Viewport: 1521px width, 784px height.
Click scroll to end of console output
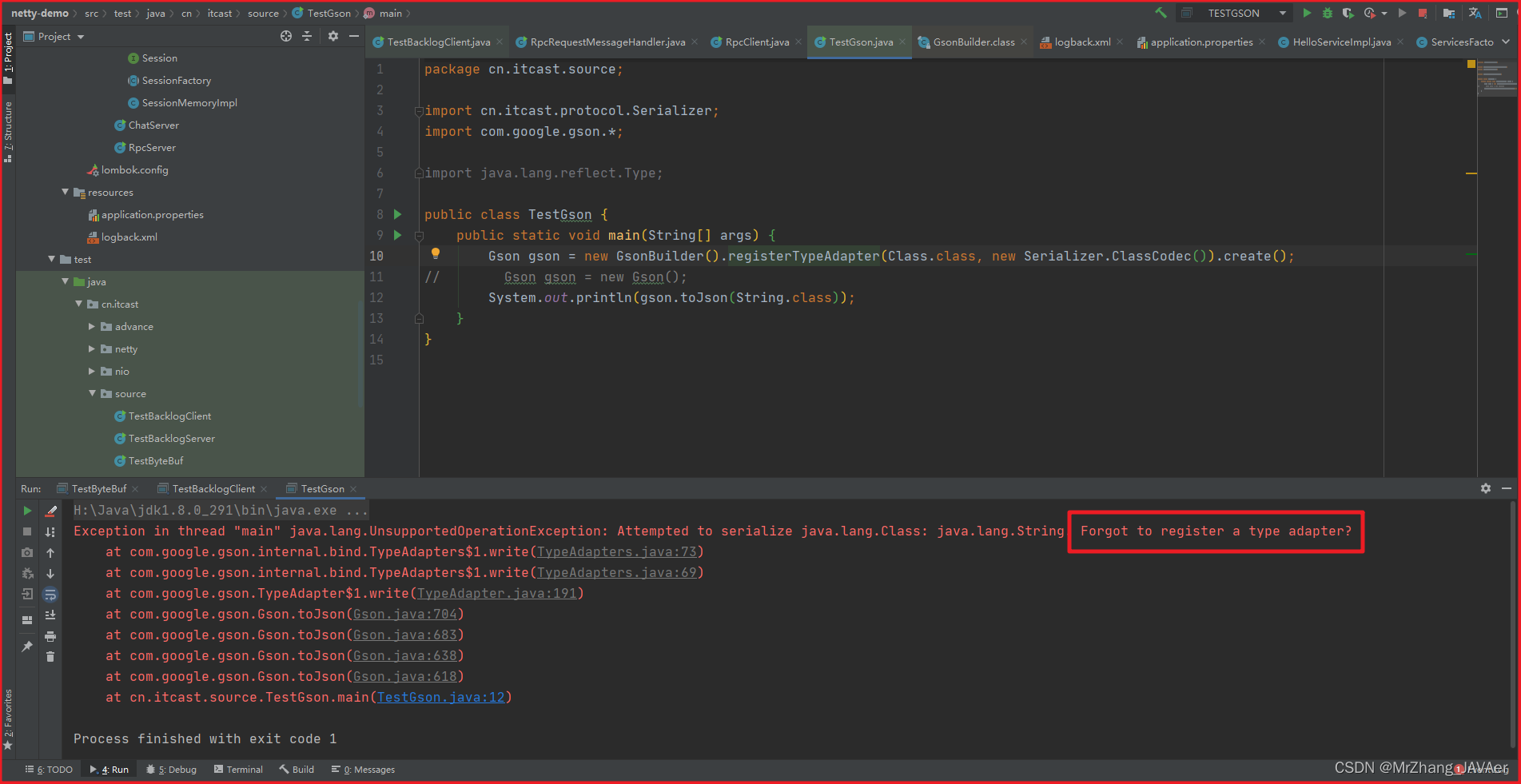click(x=50, y=615)
